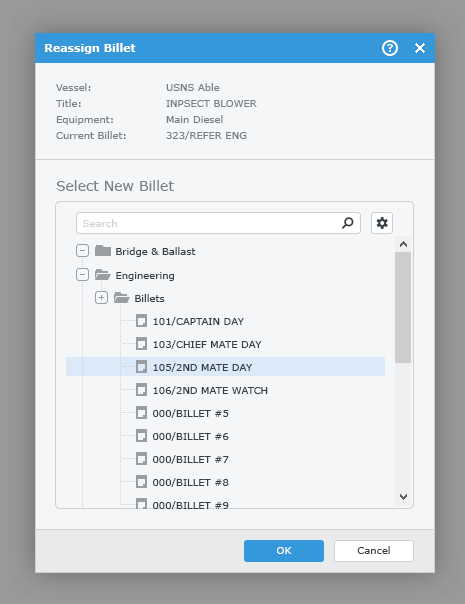Confirm with the OK button

(284, 551)
